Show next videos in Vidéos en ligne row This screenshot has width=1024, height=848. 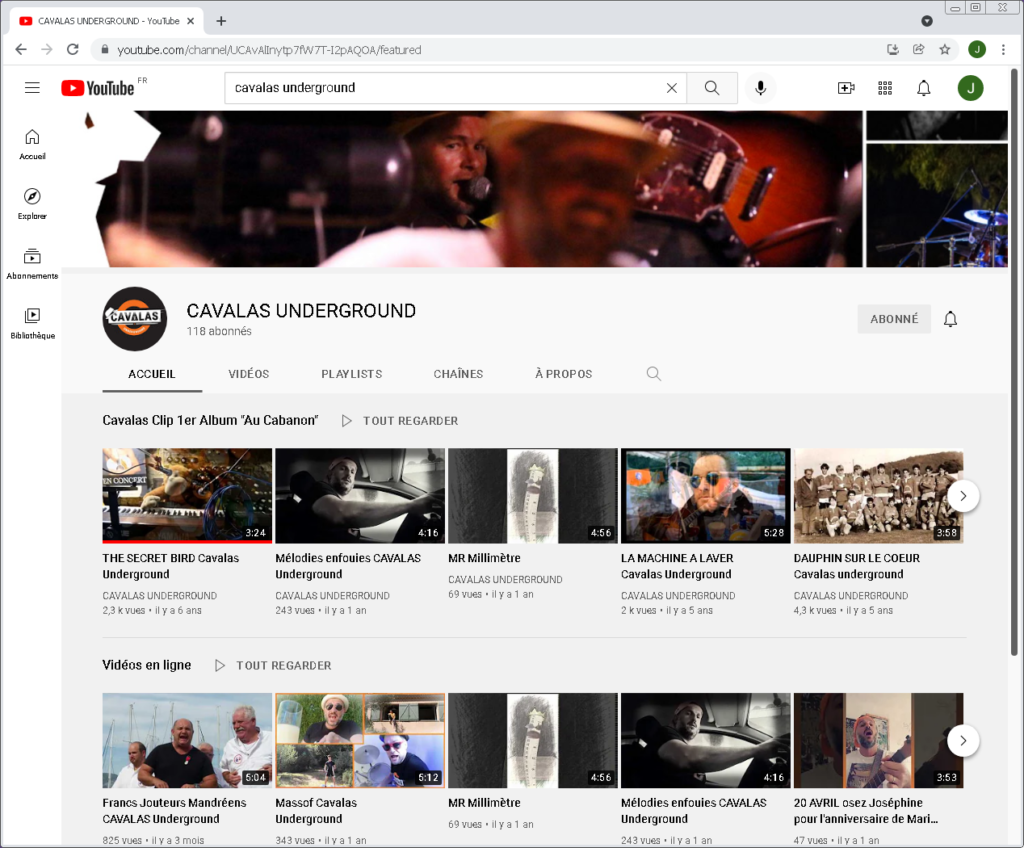pos(963,741)
